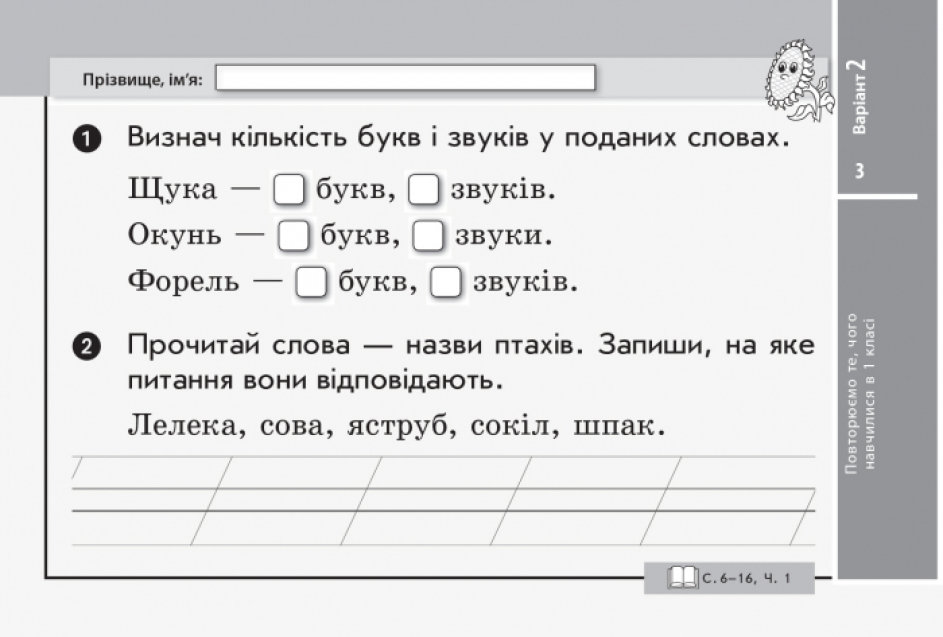Screen dimensions: 943x637
Task: Click the Прізвище, ім'я name input field
Action: [x=405, y=78]
